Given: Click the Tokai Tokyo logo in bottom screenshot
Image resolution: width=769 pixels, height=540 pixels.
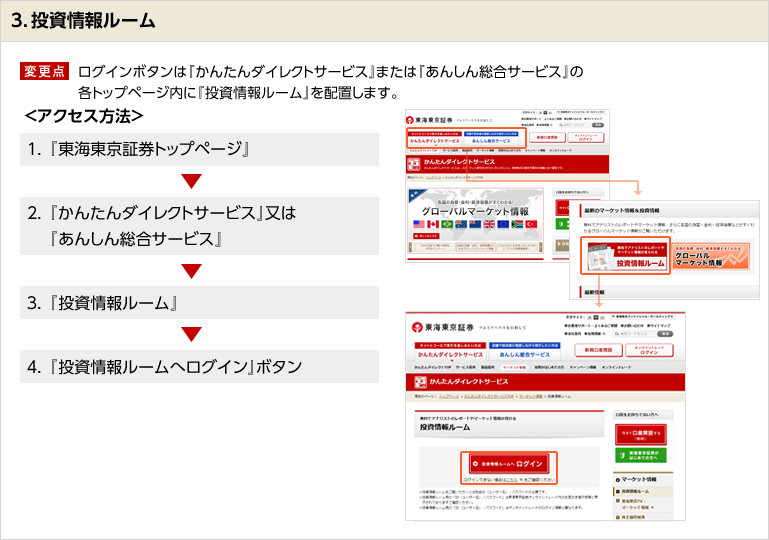Looking at the screenshot, I should (x=443, y=327).
